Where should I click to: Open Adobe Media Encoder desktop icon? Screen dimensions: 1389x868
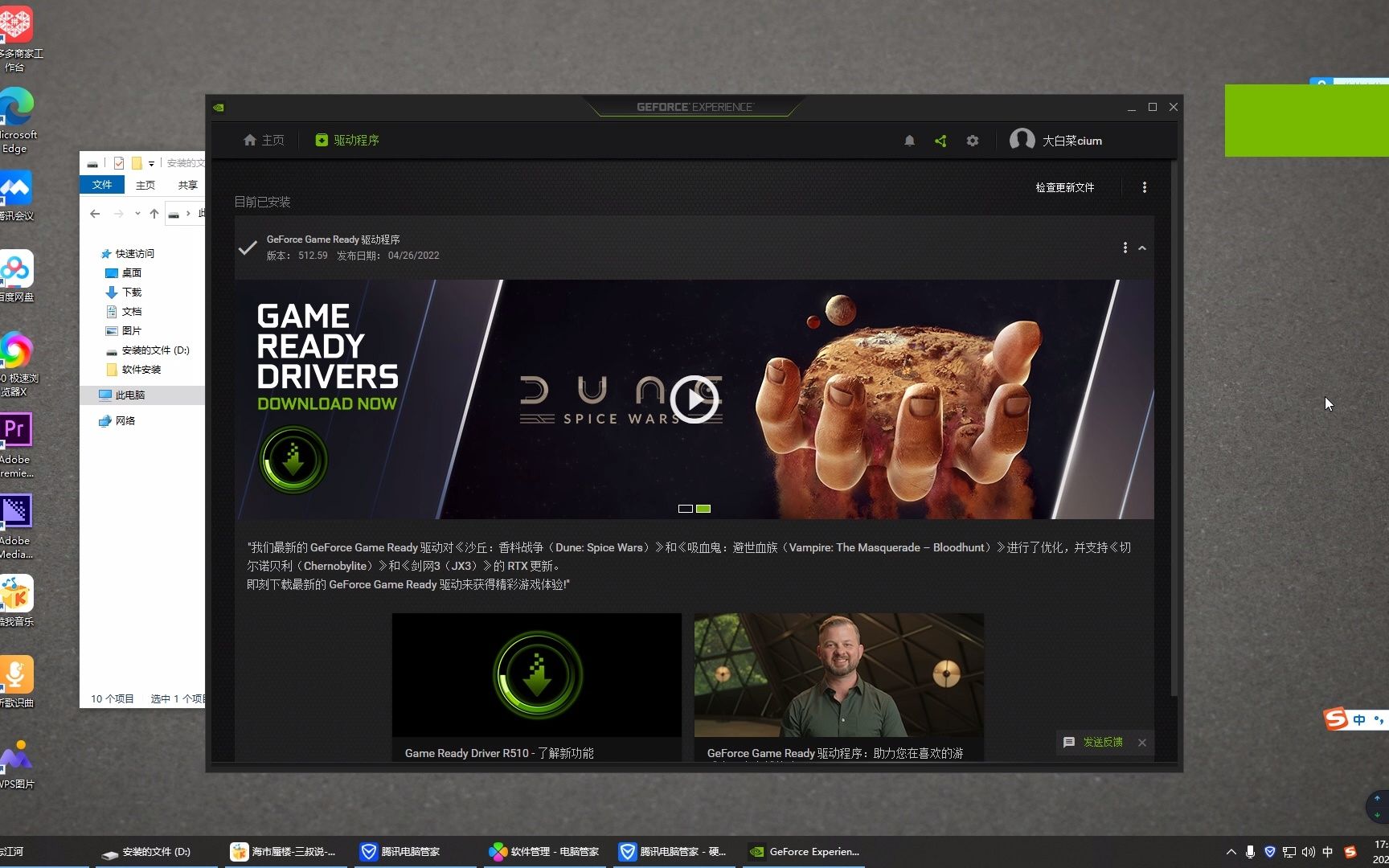coord(17,527)
